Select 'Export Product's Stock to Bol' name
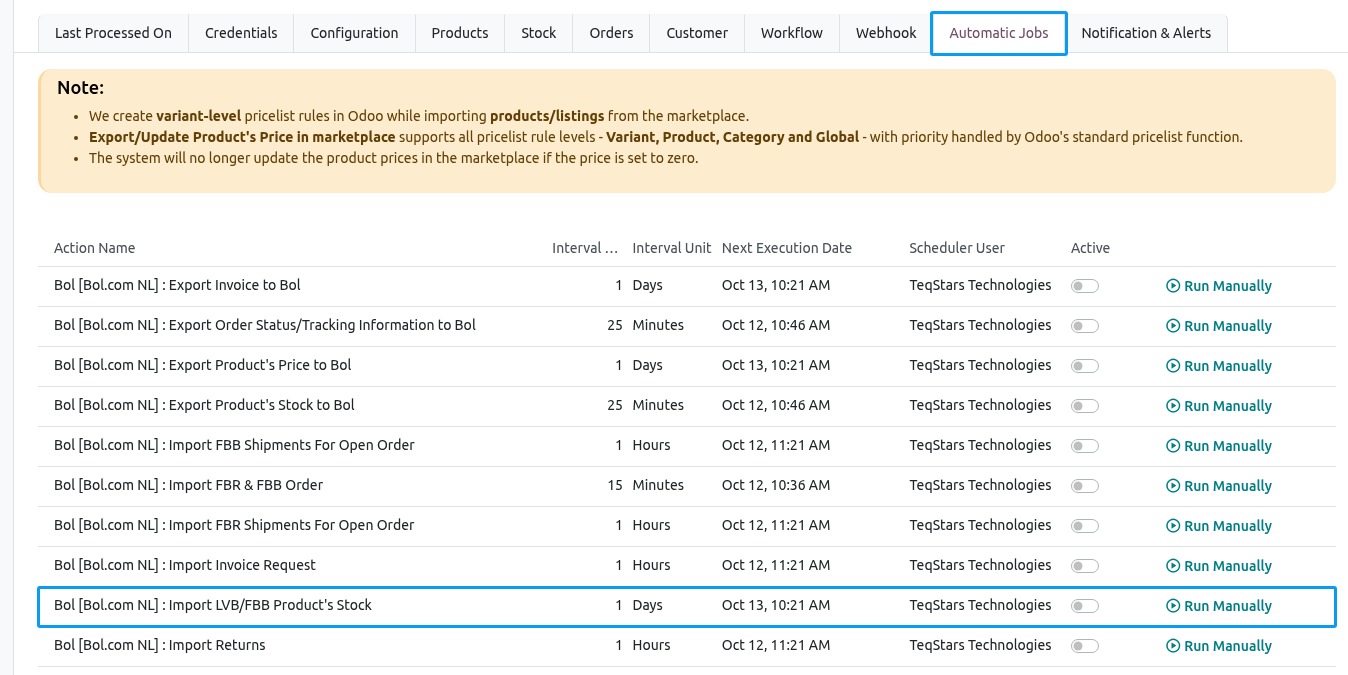Viewport: 1348px width, 675px height. pos(204,405)
